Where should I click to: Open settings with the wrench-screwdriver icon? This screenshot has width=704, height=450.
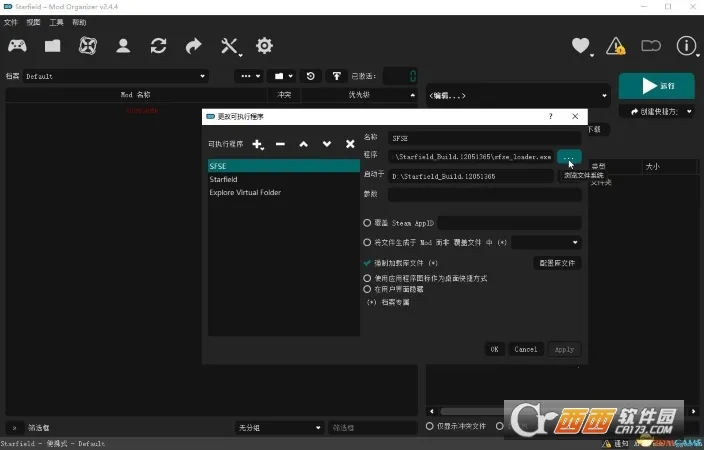pyautogui.click(x=230, y=46)
